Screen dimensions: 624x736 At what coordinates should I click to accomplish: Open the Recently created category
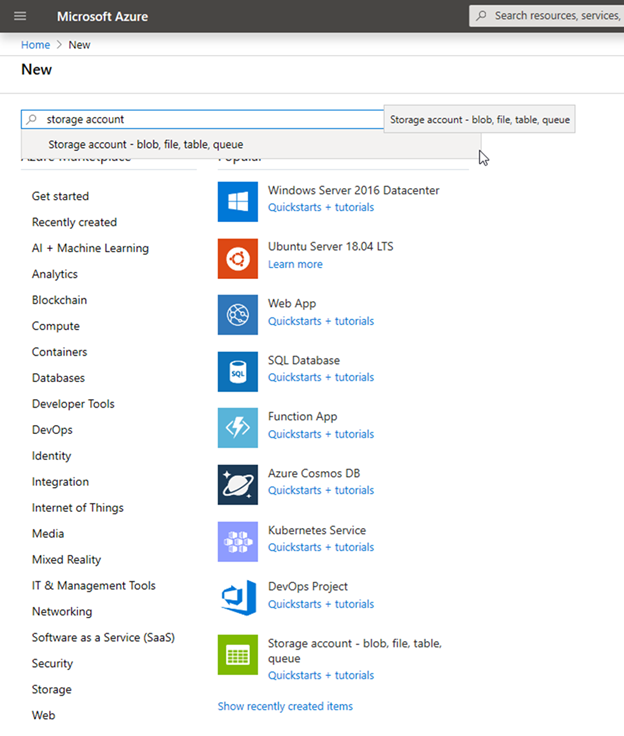[74, 222]
